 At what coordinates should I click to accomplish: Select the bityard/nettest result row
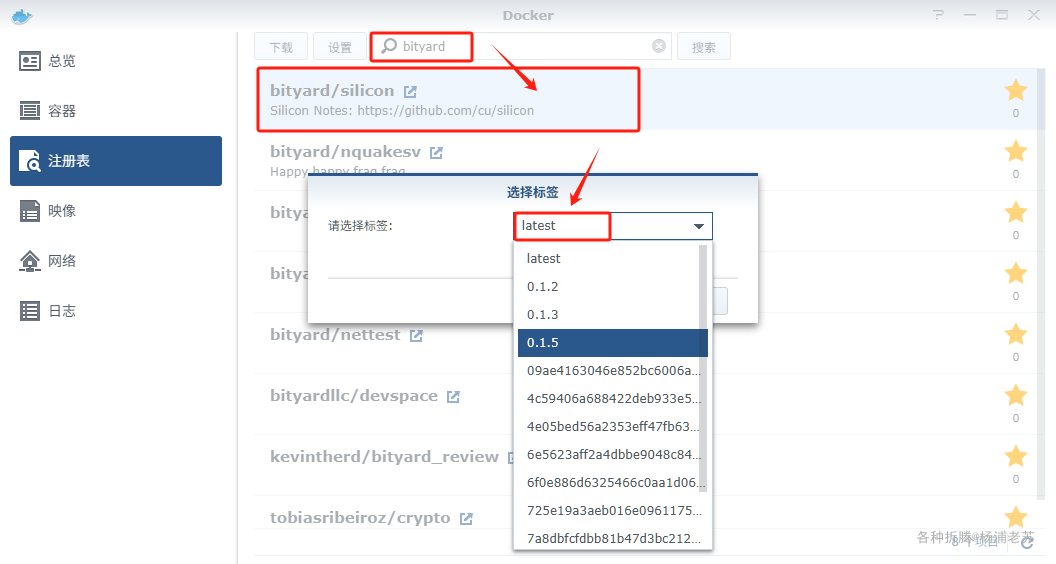pos(647,343)
